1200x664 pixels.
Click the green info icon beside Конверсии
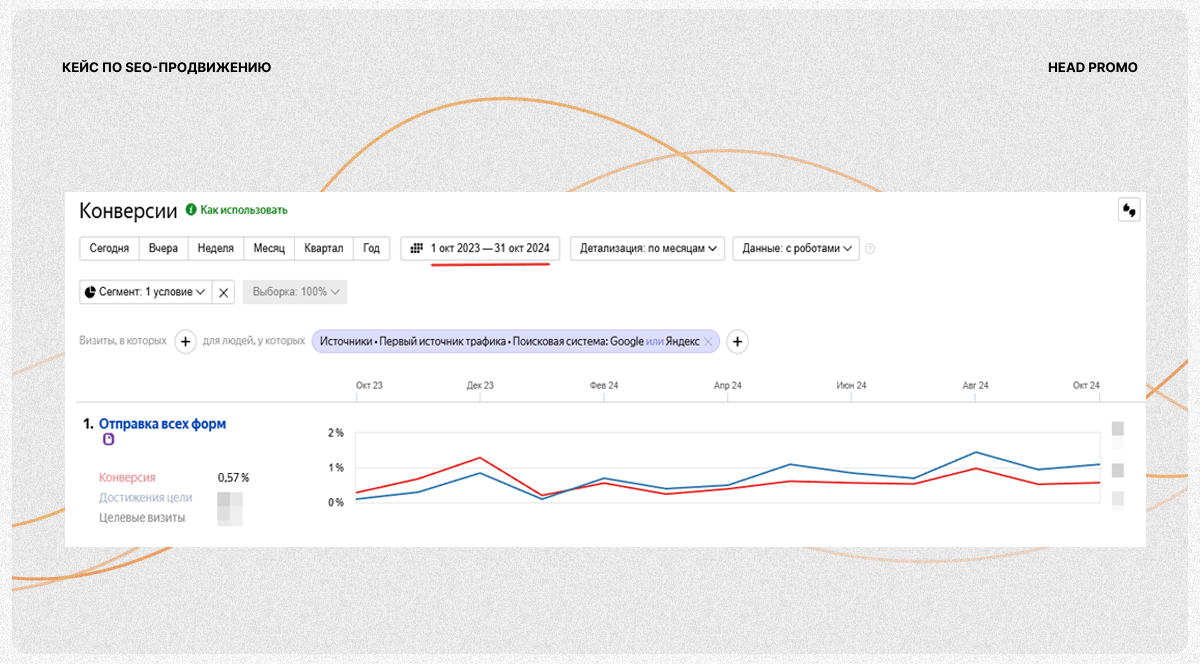tap(191, 210)
